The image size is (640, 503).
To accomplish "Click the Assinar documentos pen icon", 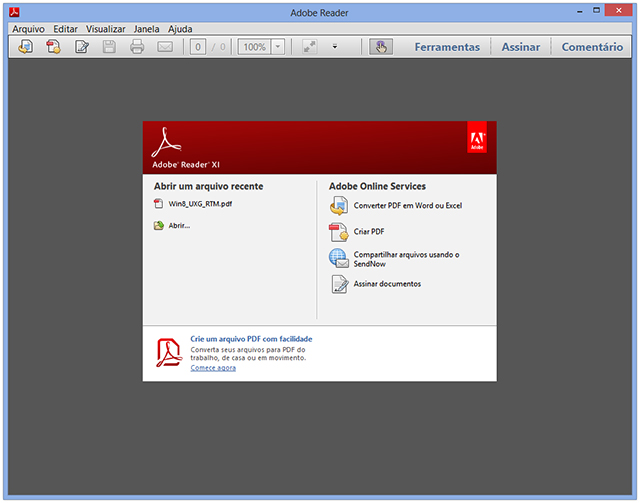I will click(340, 284).
